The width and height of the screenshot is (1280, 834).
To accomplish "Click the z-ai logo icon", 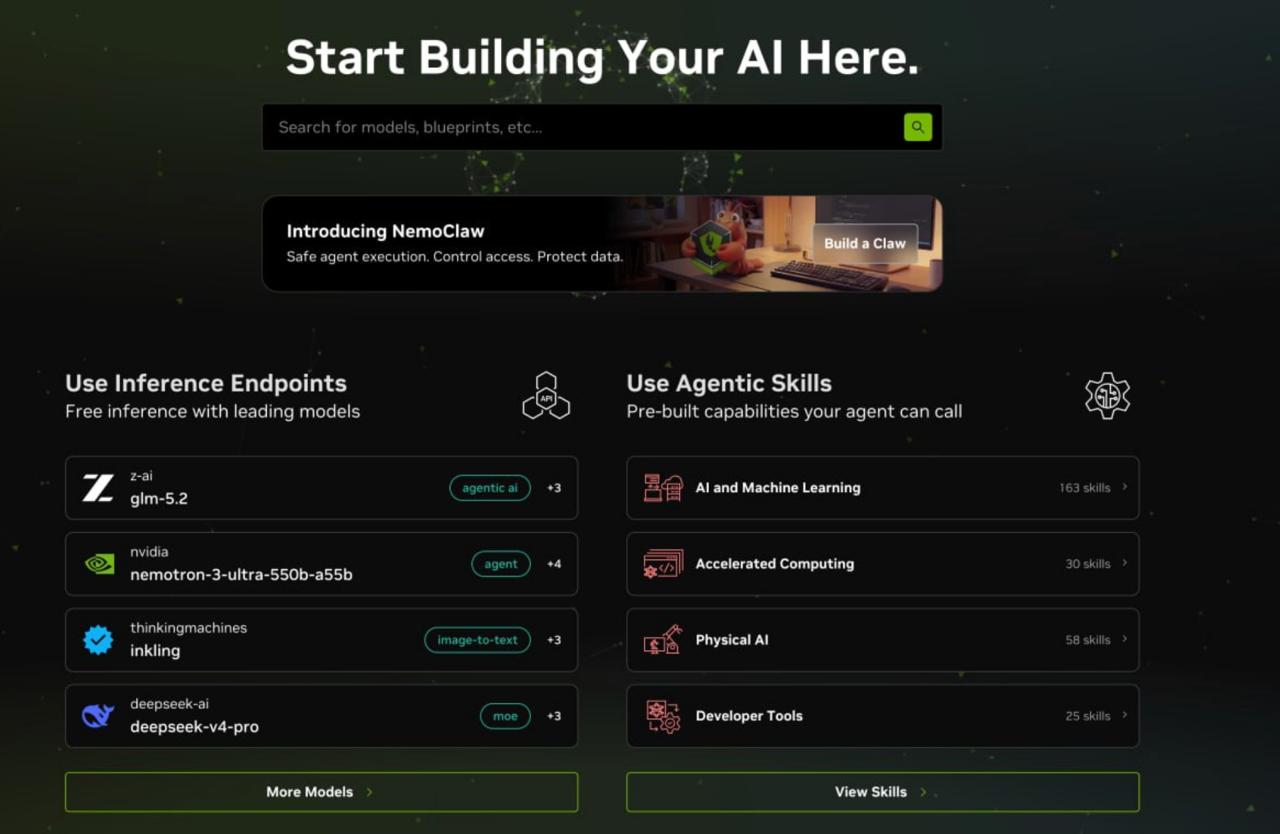I will [98, 488].
